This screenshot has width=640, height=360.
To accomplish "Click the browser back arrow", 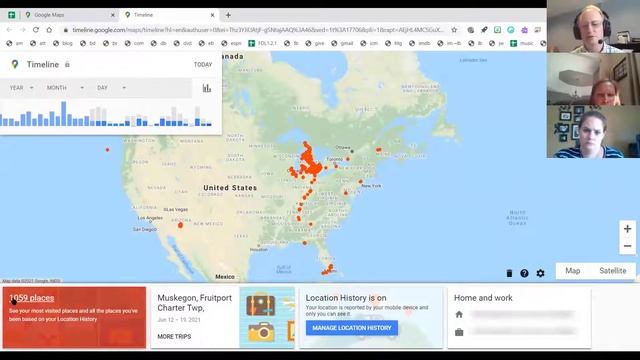I will (9, 30).
